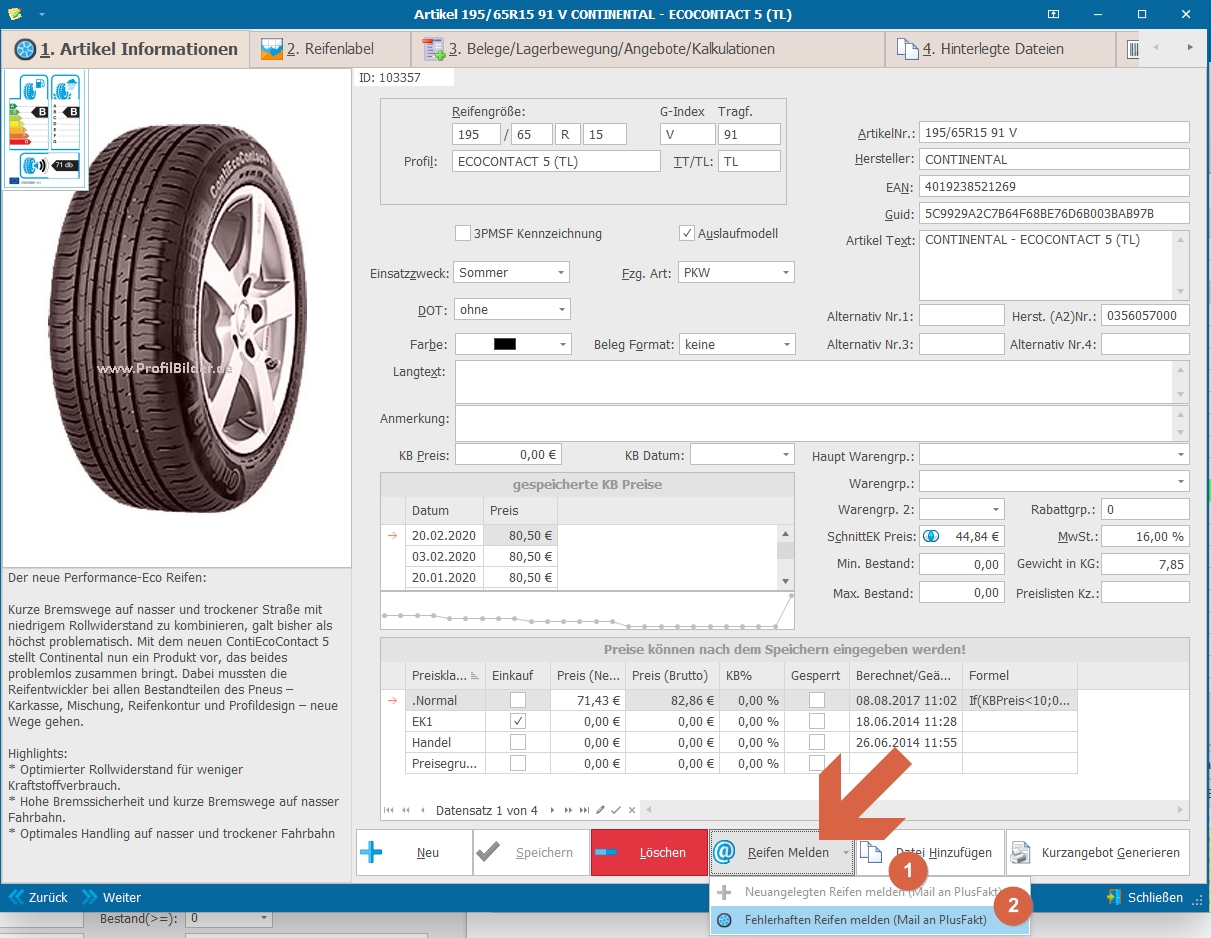Click the X cancel icon in price navigator
1211x938 pixels.
coord(632,810)
